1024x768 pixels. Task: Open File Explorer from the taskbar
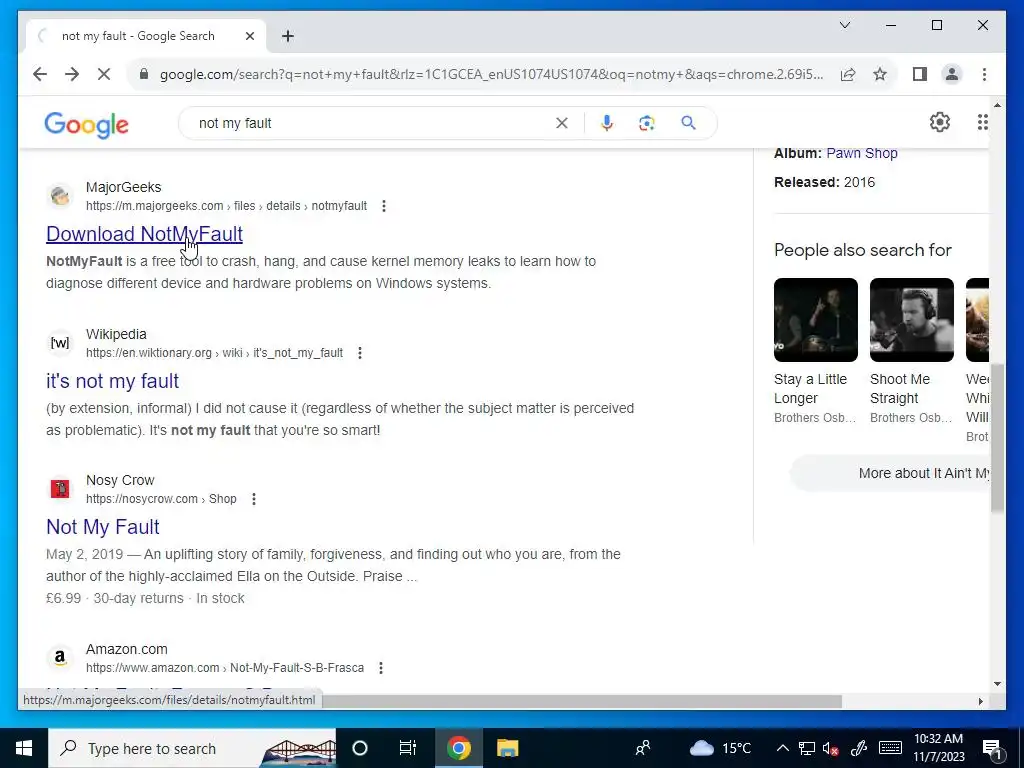(507, 748)
